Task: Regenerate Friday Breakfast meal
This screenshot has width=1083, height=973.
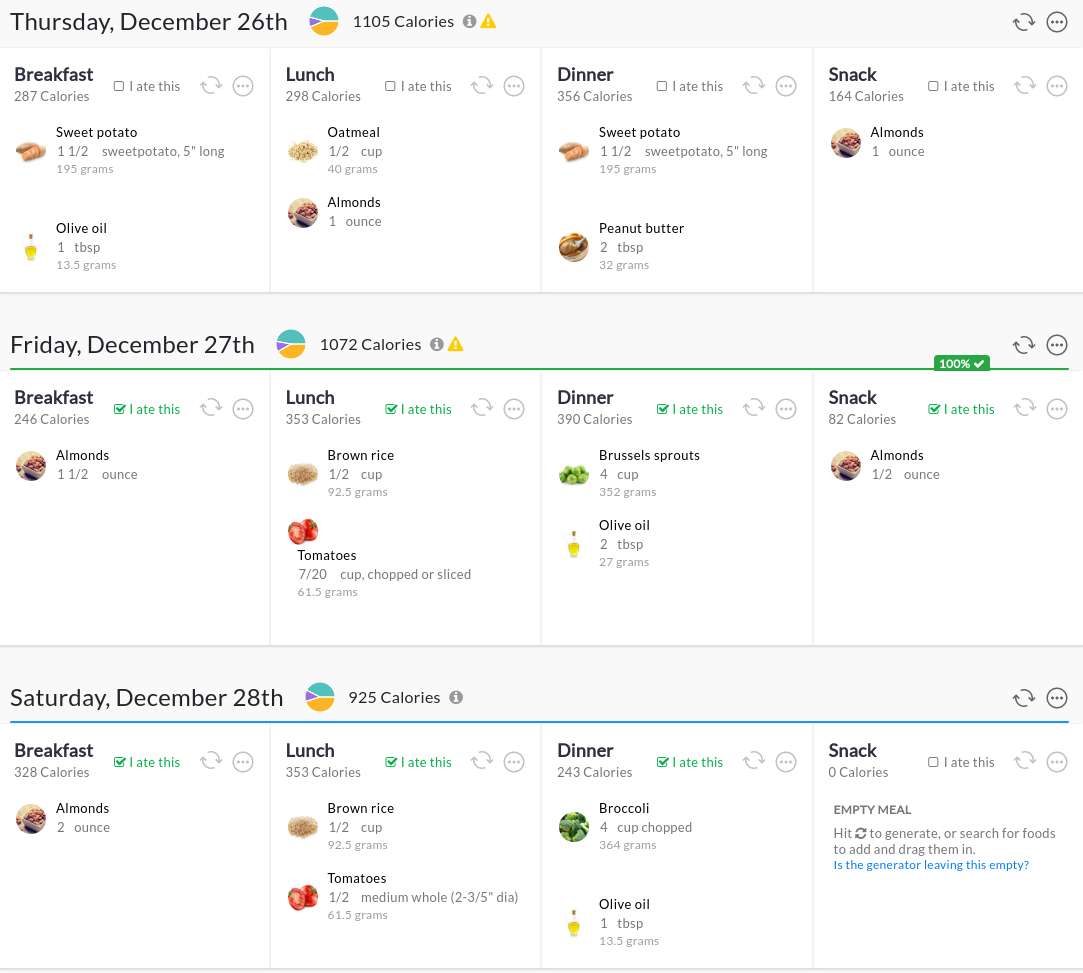Action: point(211,409)
